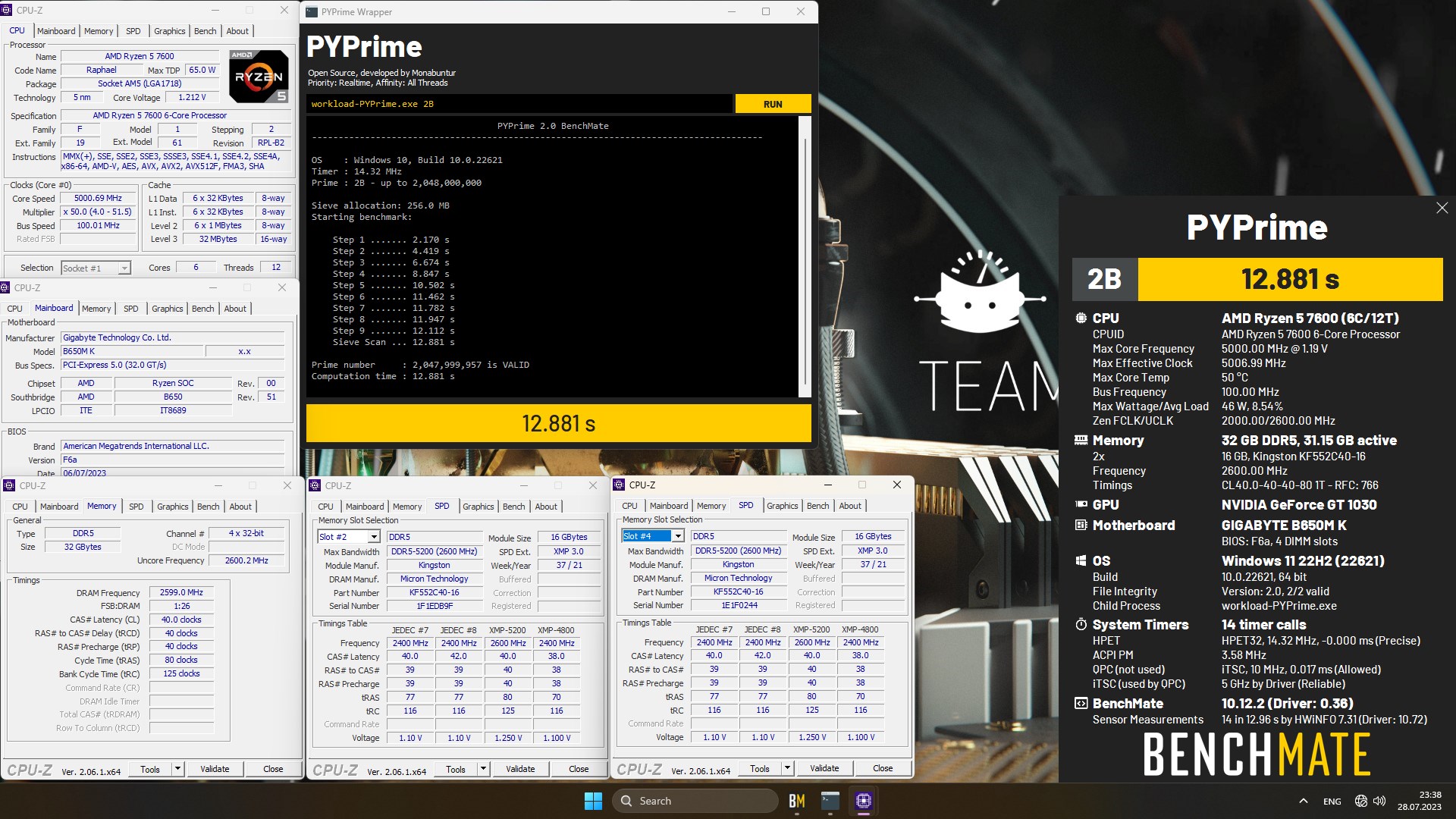Open About tab in Slot #2 window
1456x819 pixels.
[546, 507]
